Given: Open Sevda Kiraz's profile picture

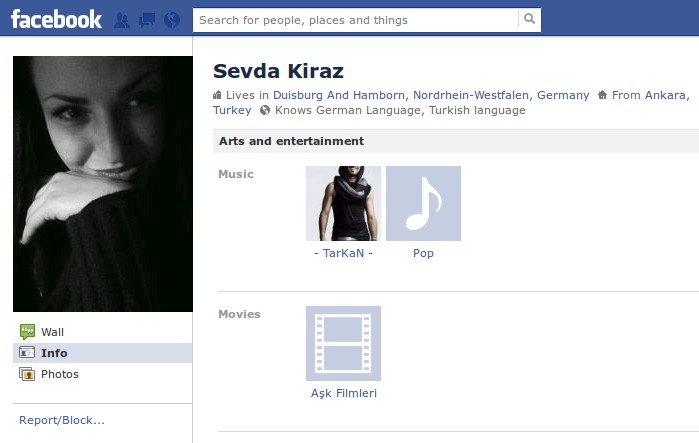Looking at the screenshot, I should coord(103,184).
